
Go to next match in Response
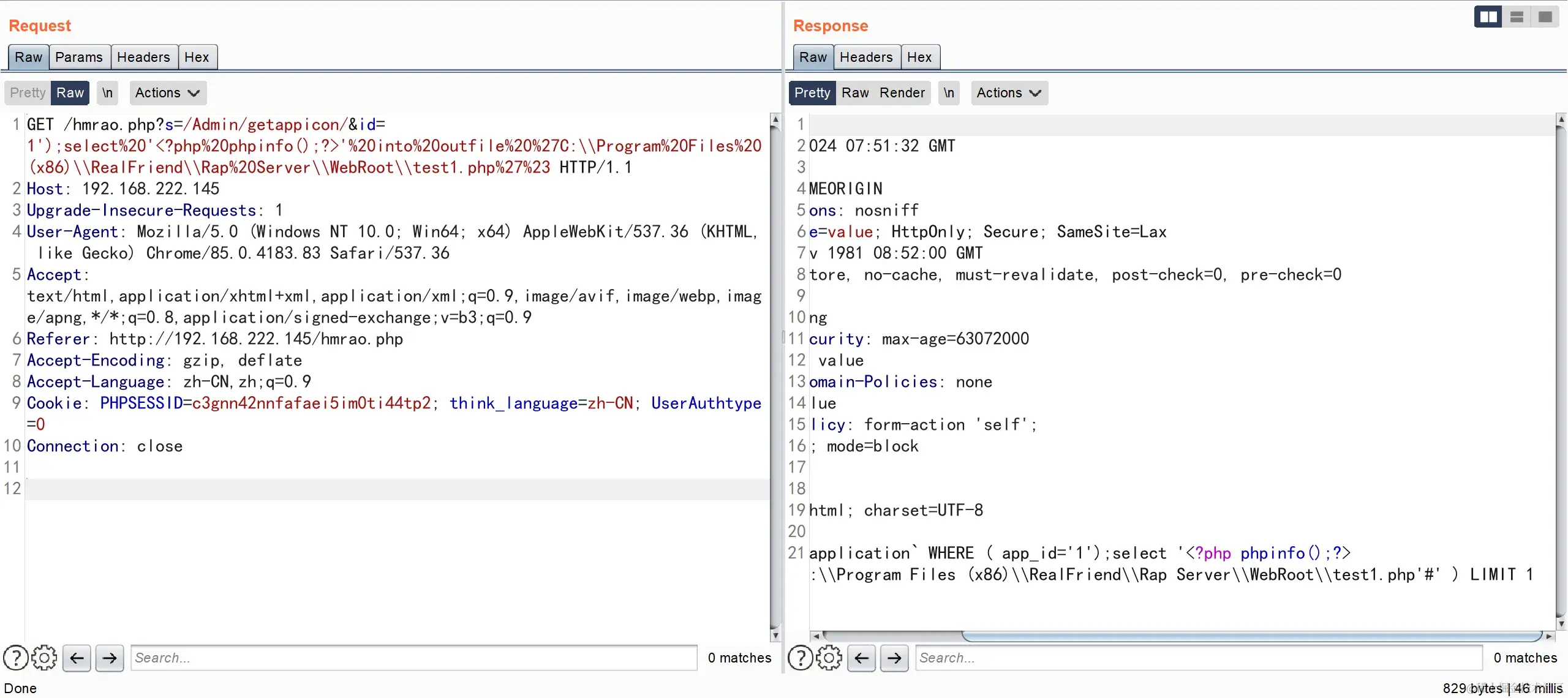[894, 658]
